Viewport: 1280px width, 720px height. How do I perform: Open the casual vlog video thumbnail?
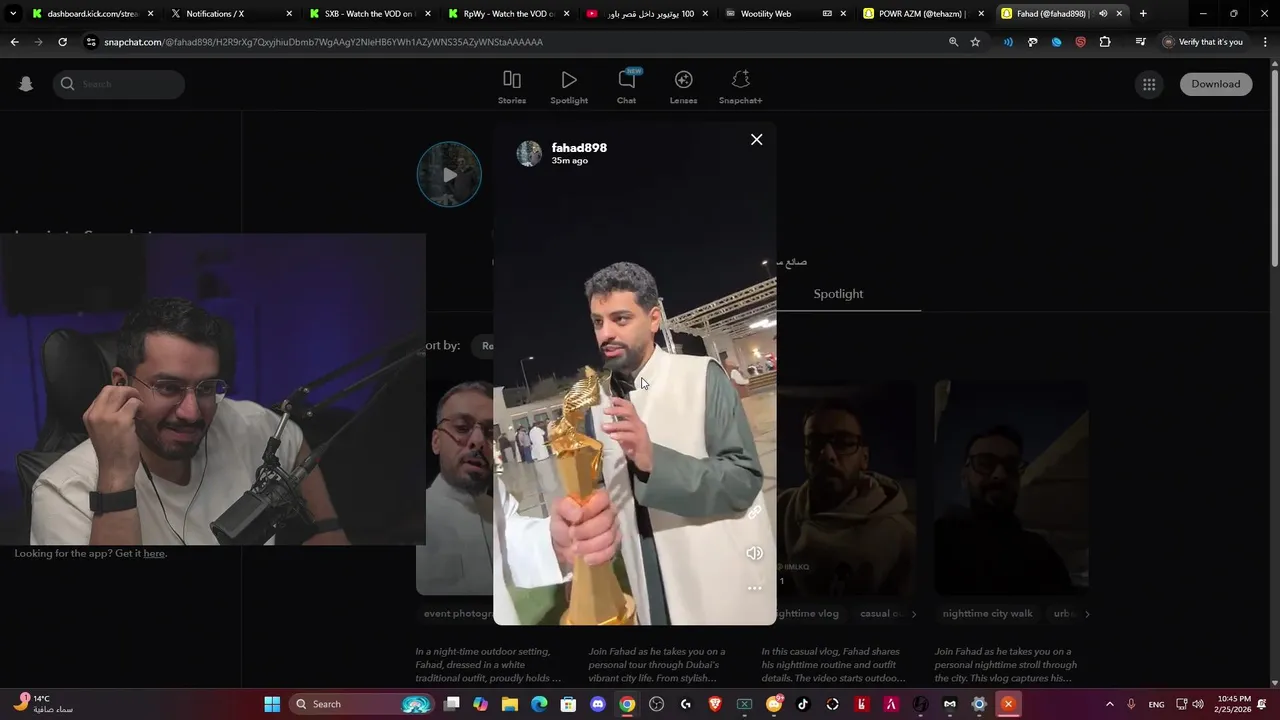846,488
